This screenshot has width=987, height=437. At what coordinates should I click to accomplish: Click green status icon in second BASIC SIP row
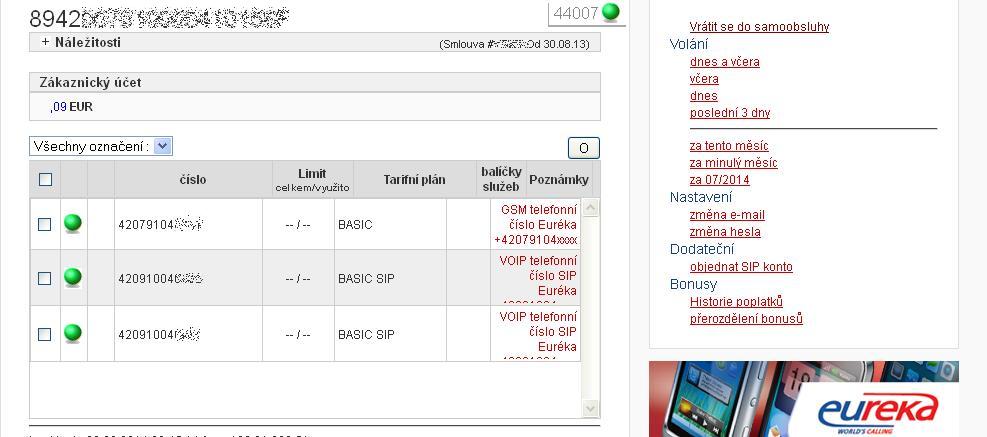72,277
